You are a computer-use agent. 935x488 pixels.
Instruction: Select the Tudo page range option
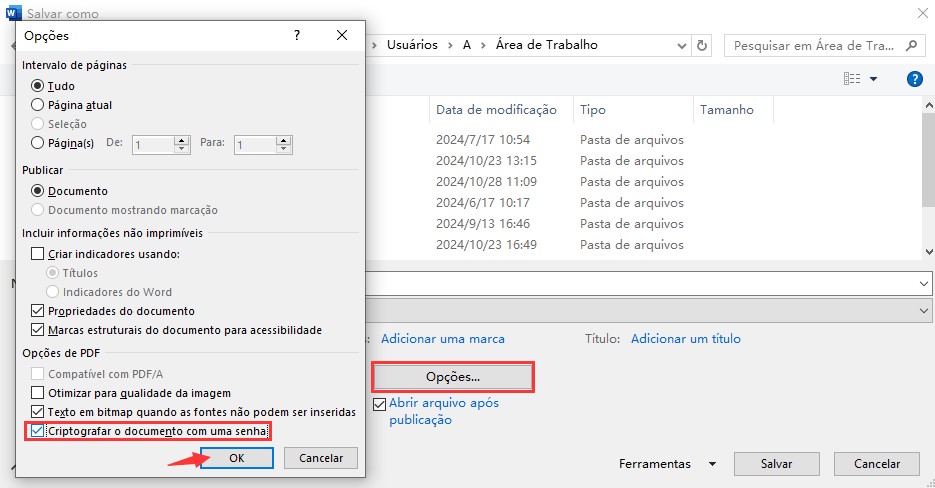38,86
